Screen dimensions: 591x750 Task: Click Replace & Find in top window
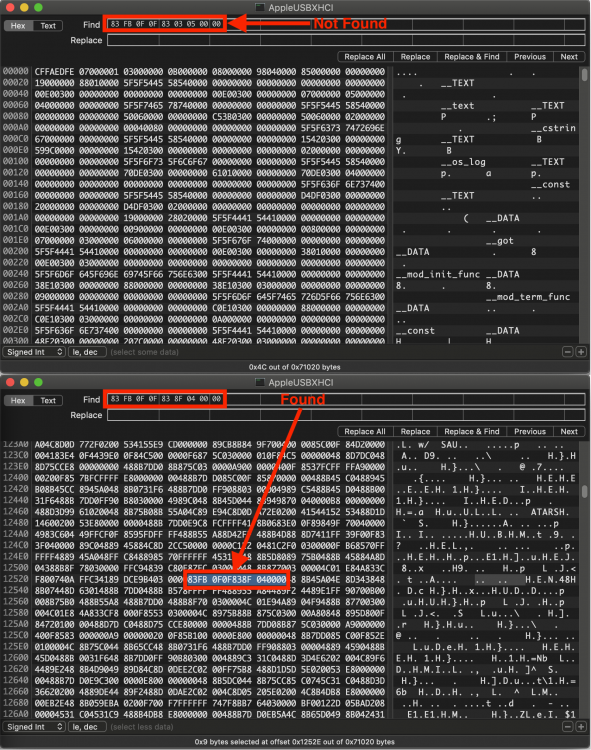pyautogui.click(x=471, y=56)
